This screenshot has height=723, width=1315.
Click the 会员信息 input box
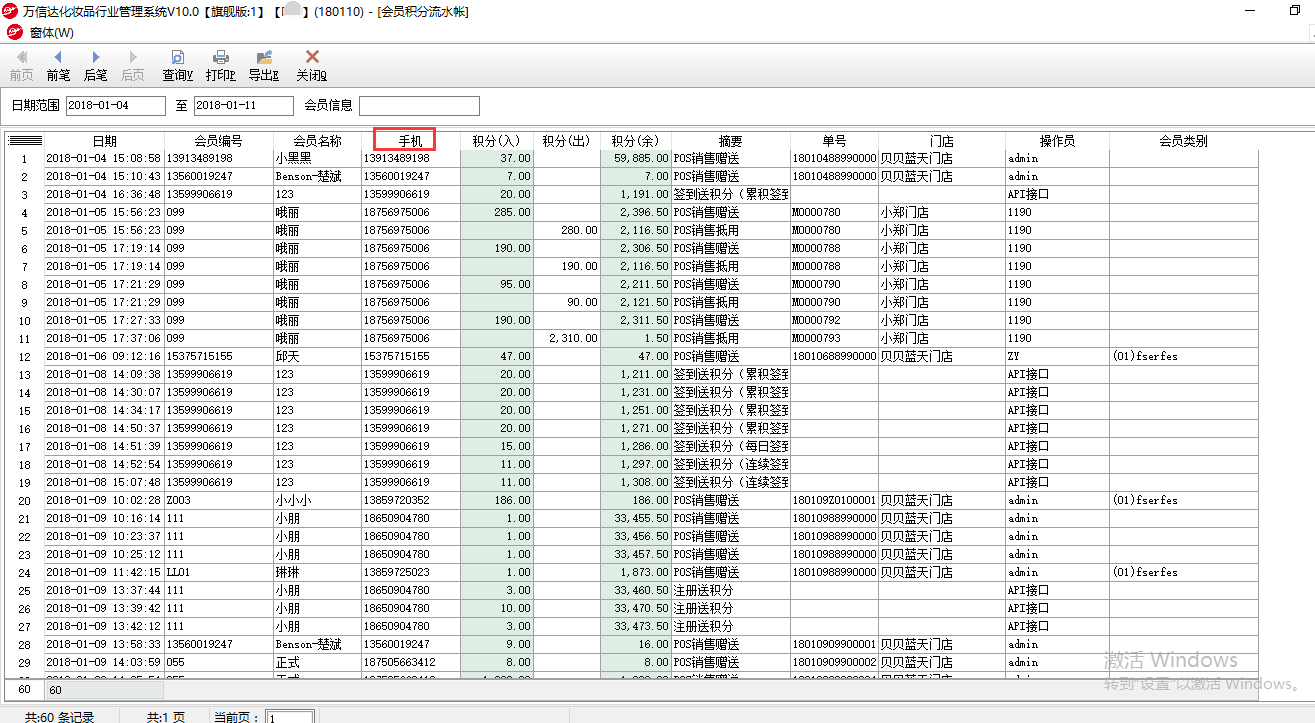coord(419,105)
